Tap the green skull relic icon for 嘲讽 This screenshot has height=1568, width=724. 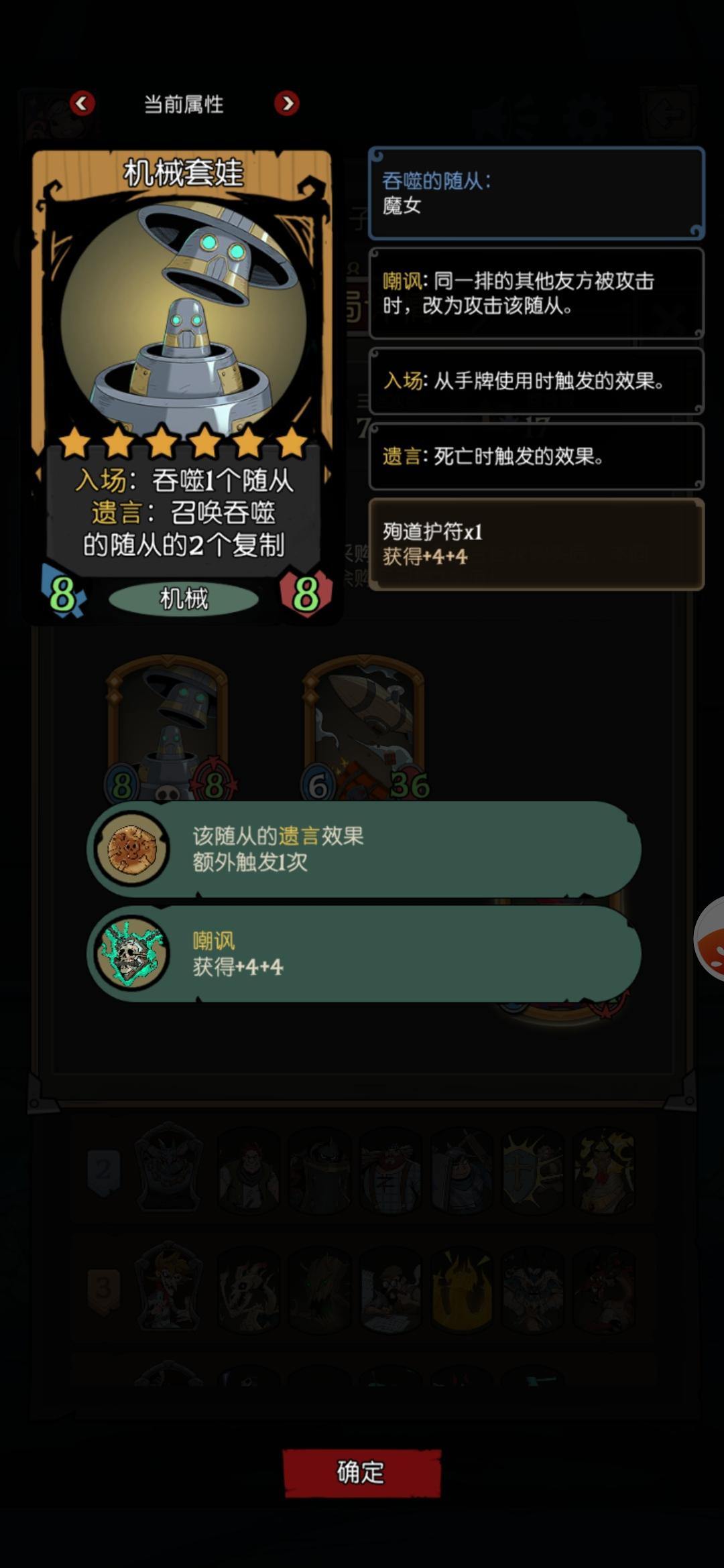(x=132, y=953)
